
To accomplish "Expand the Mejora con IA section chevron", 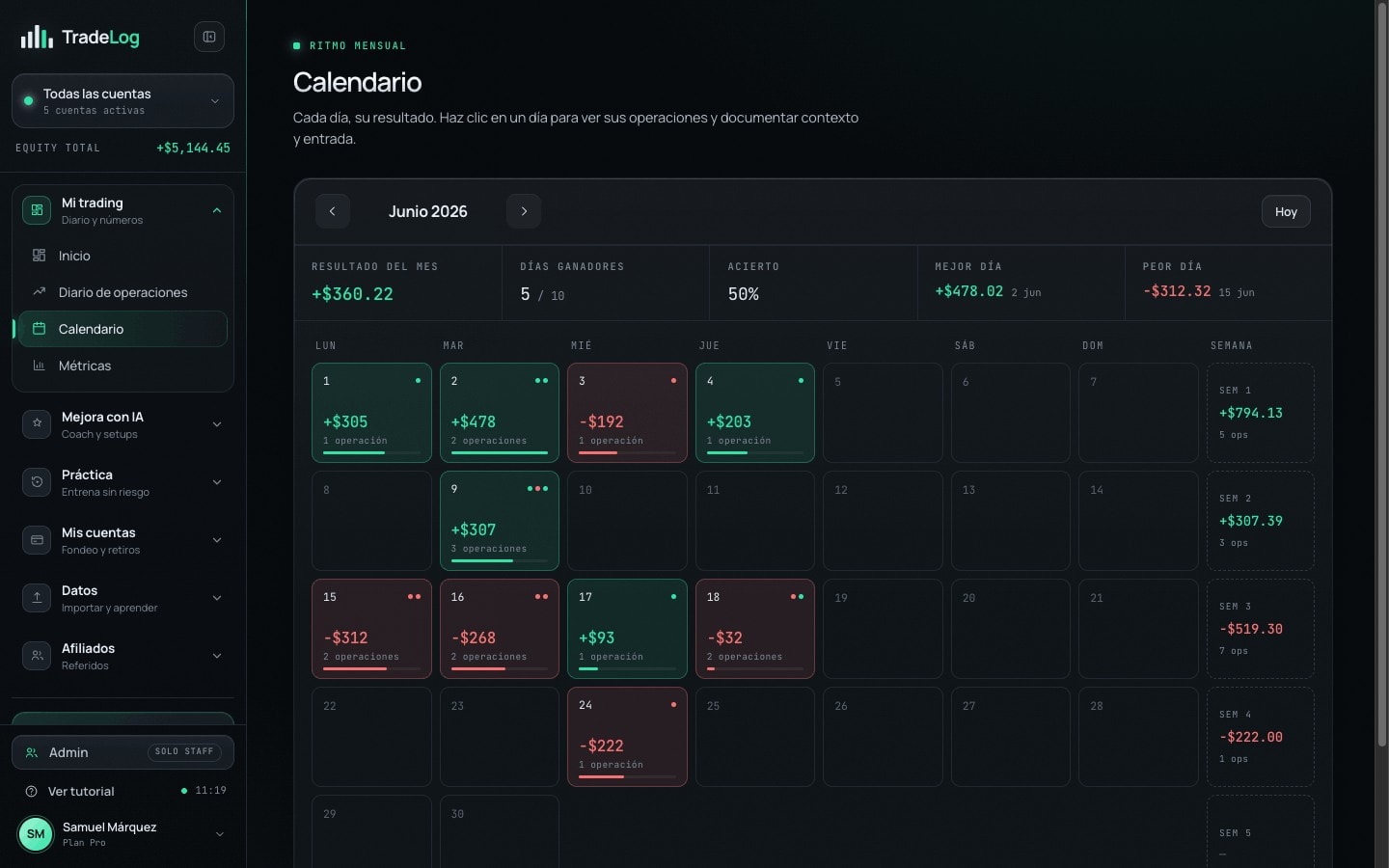I will (217, 424).
